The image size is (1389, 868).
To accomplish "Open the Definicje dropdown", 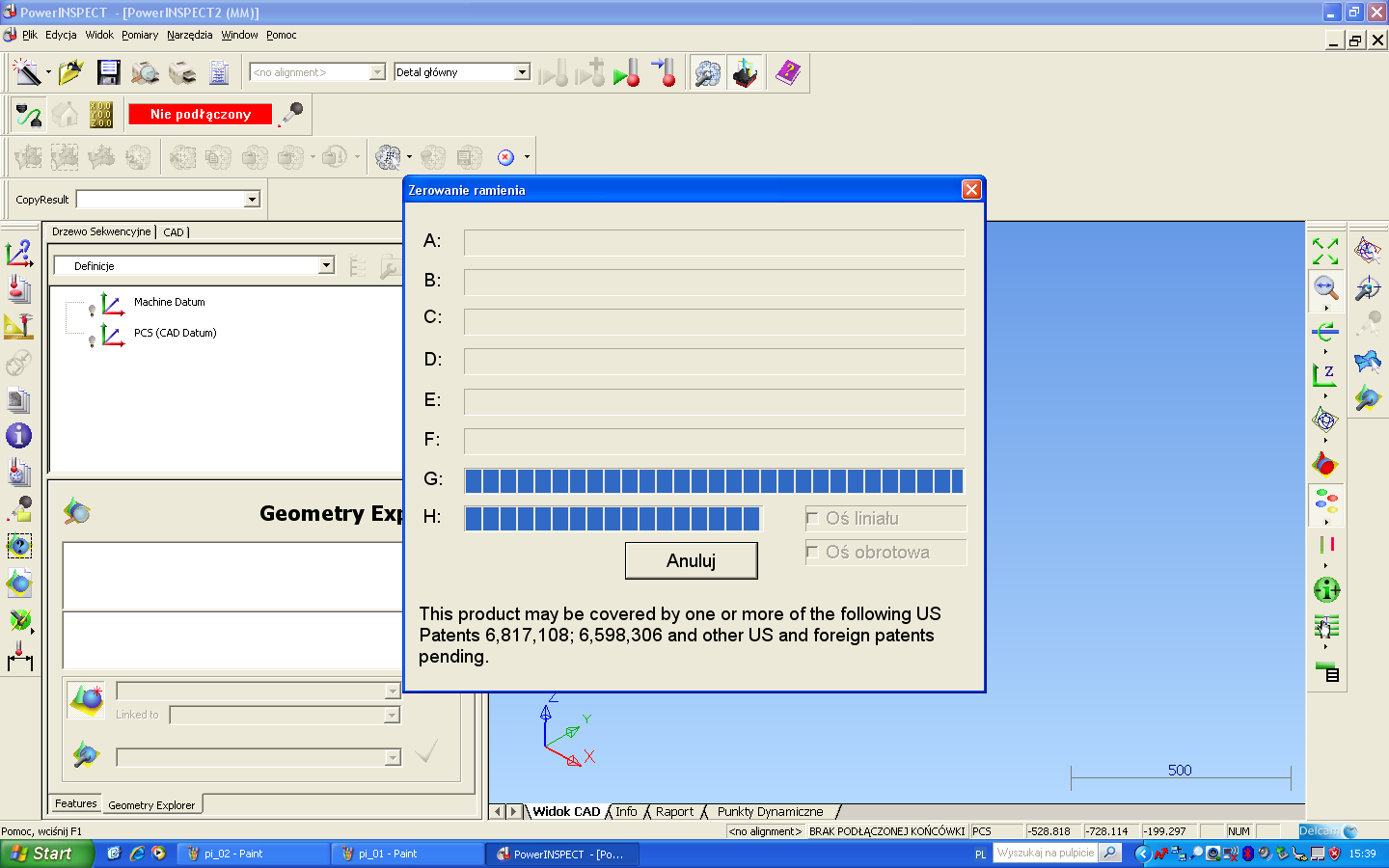I will click(326, 265).
